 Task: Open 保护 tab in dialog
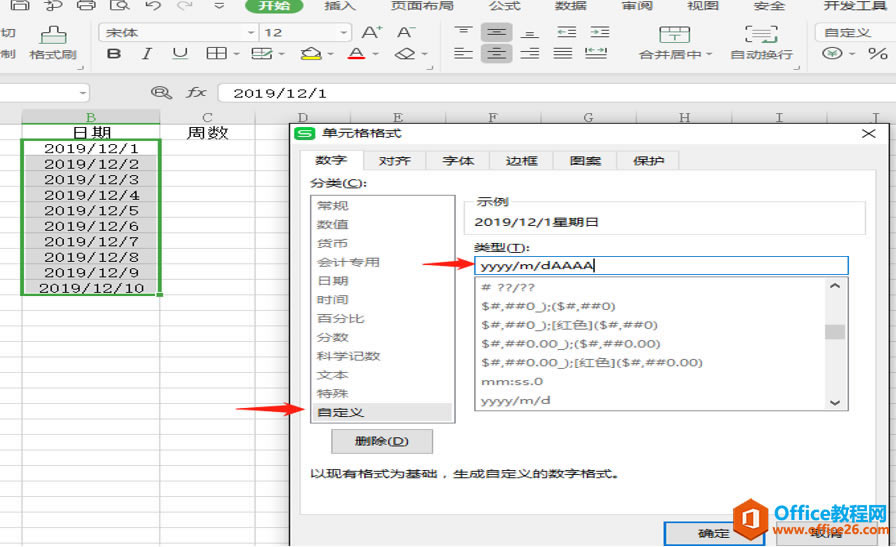[x=649, y=161]
